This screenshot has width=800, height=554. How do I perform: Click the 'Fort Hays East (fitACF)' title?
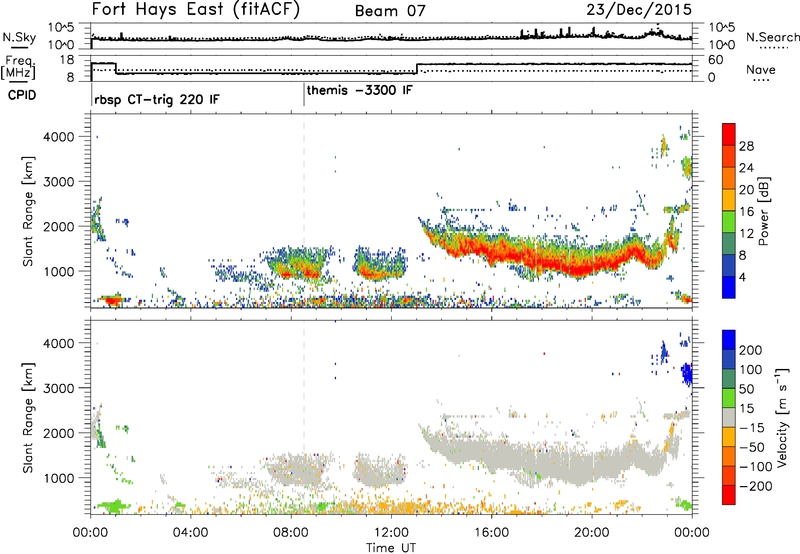pos(195,10)
